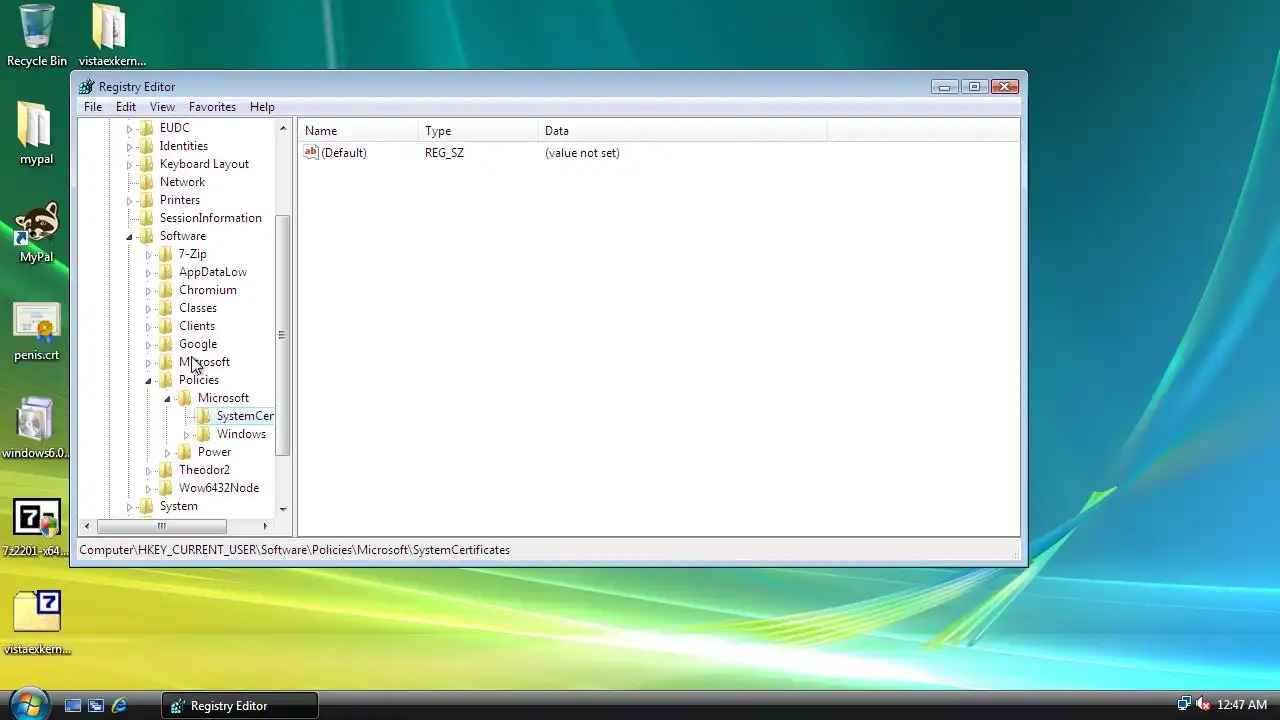
Task: Click the muted volume tray icon
Action: (1203, 704)
